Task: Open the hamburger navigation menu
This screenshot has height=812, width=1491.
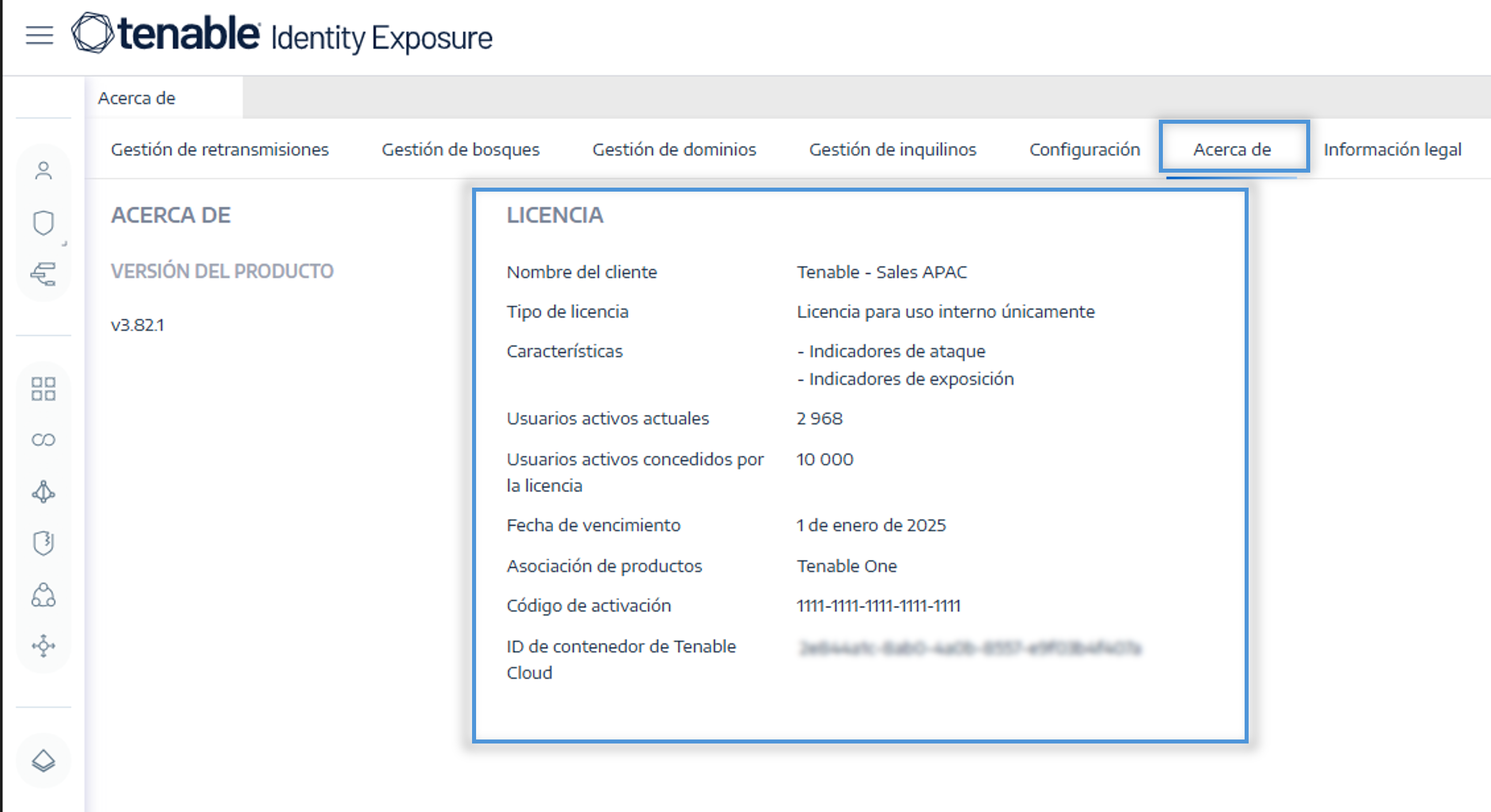Action: [39, 35]
